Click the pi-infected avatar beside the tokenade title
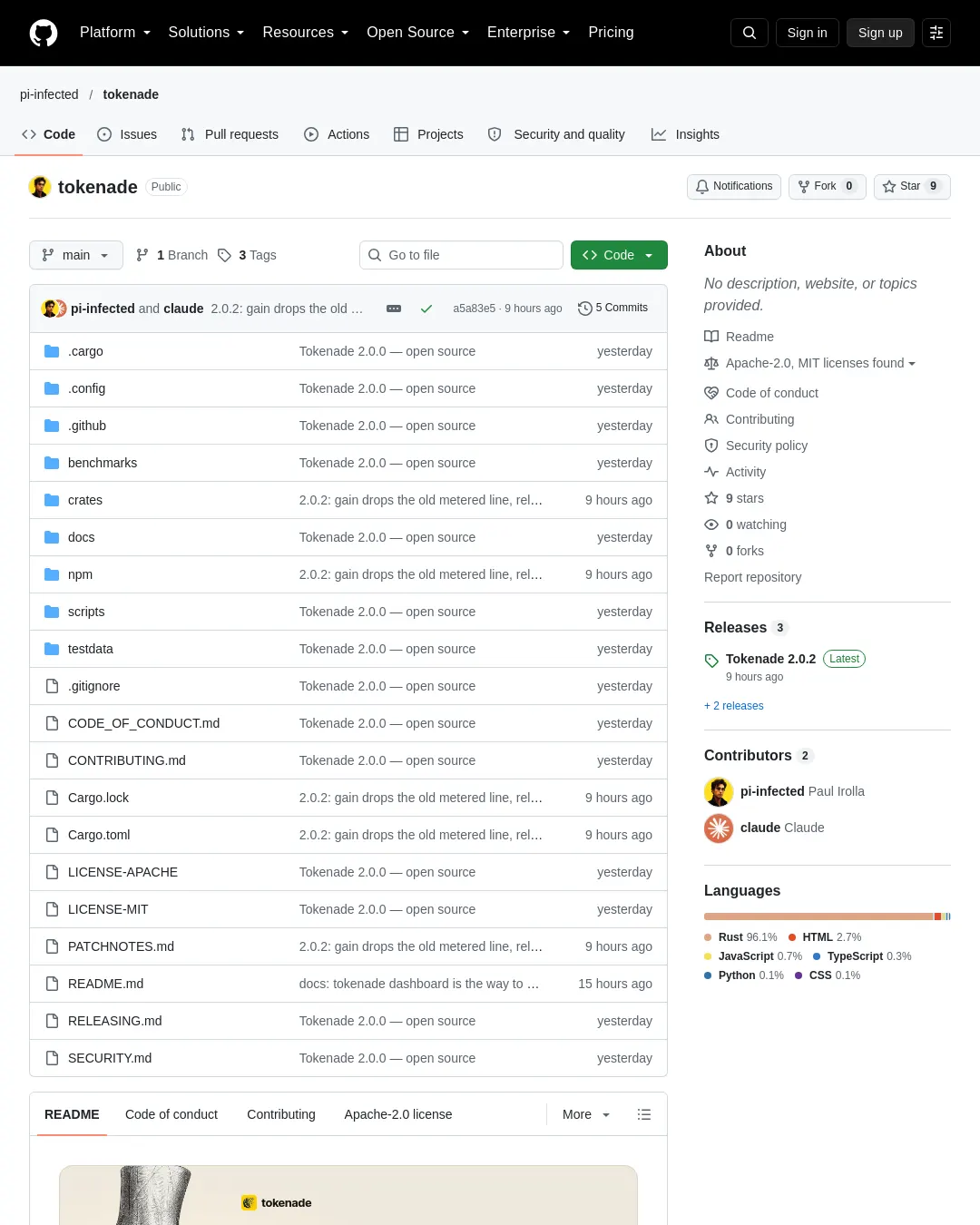Viewport: 980px width, 1225px height. pyautogui.click(x=40, y=187)
